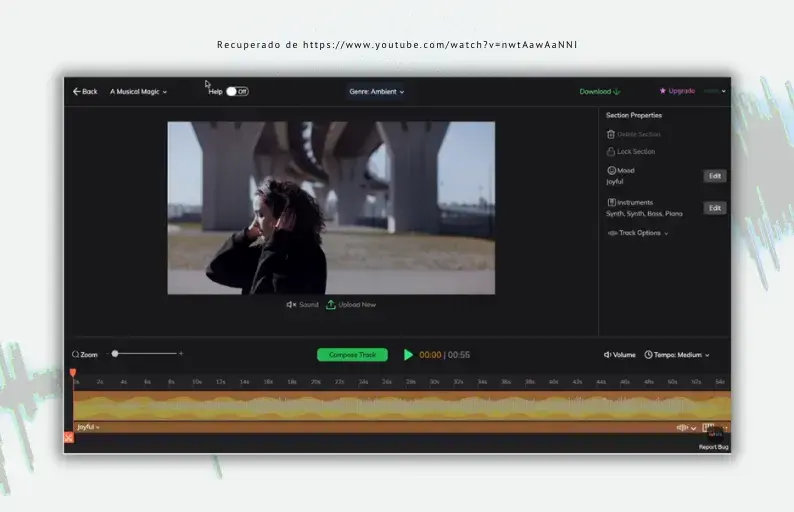Click the Upgrade star link

(677, 91)
